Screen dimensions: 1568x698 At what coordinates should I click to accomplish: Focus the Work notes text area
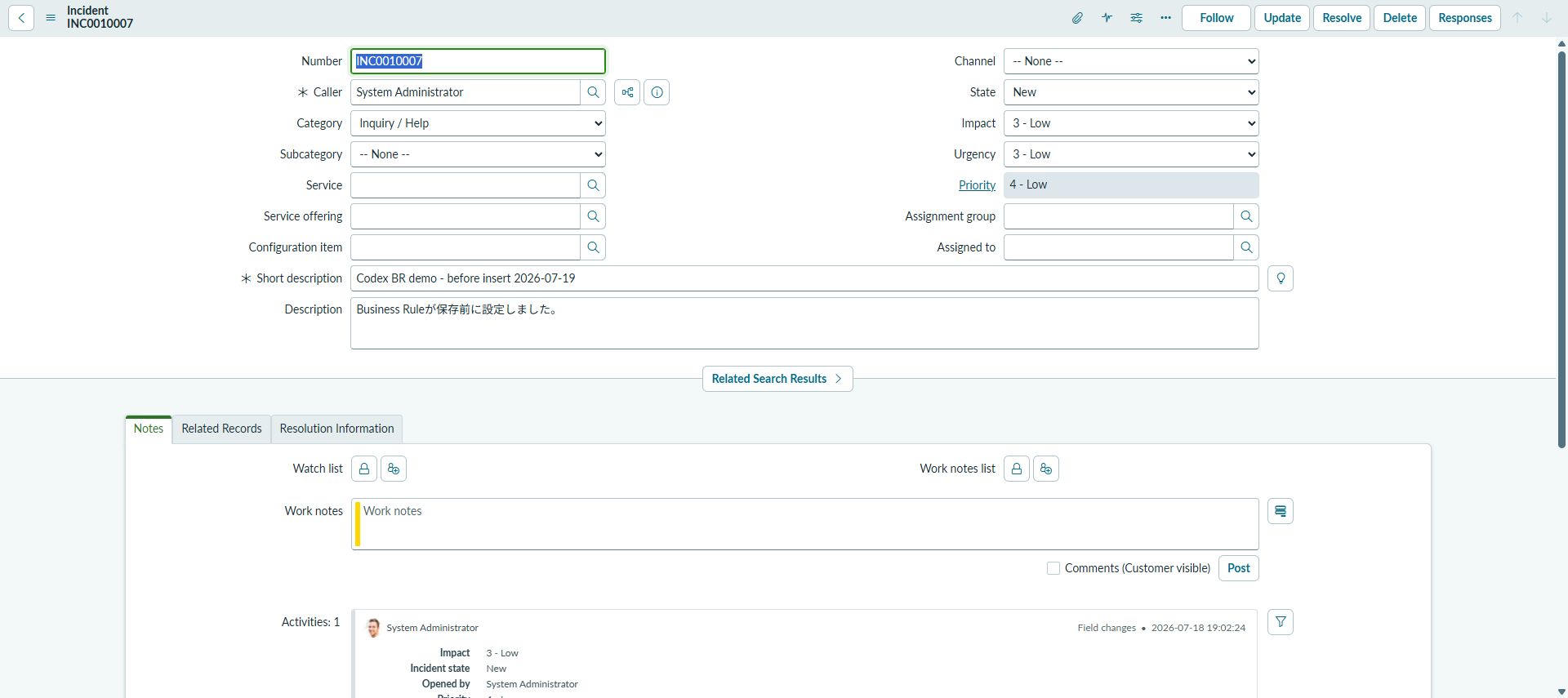tap(804, 524)
